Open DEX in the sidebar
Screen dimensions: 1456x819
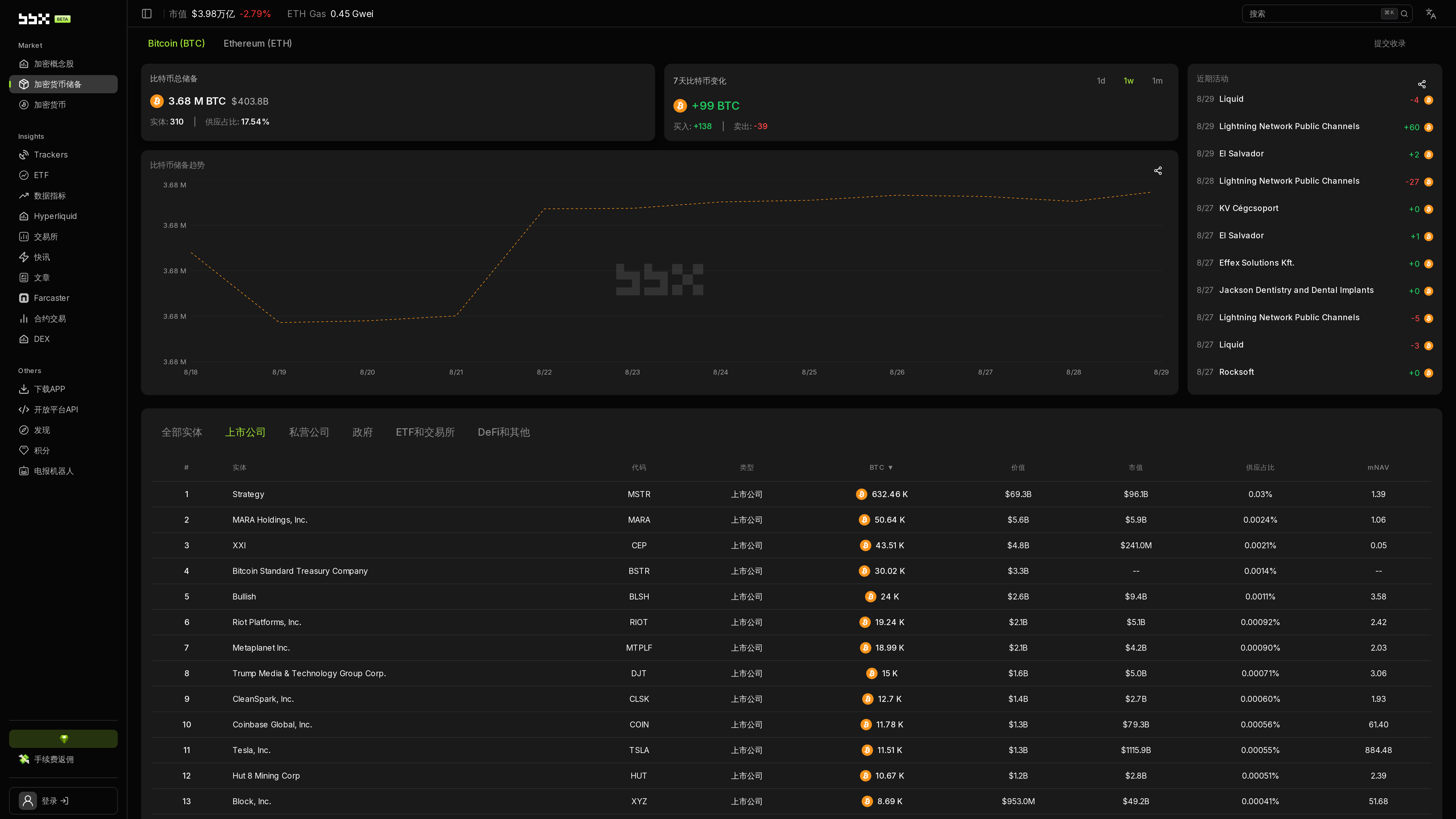click(x=63, y=339)
